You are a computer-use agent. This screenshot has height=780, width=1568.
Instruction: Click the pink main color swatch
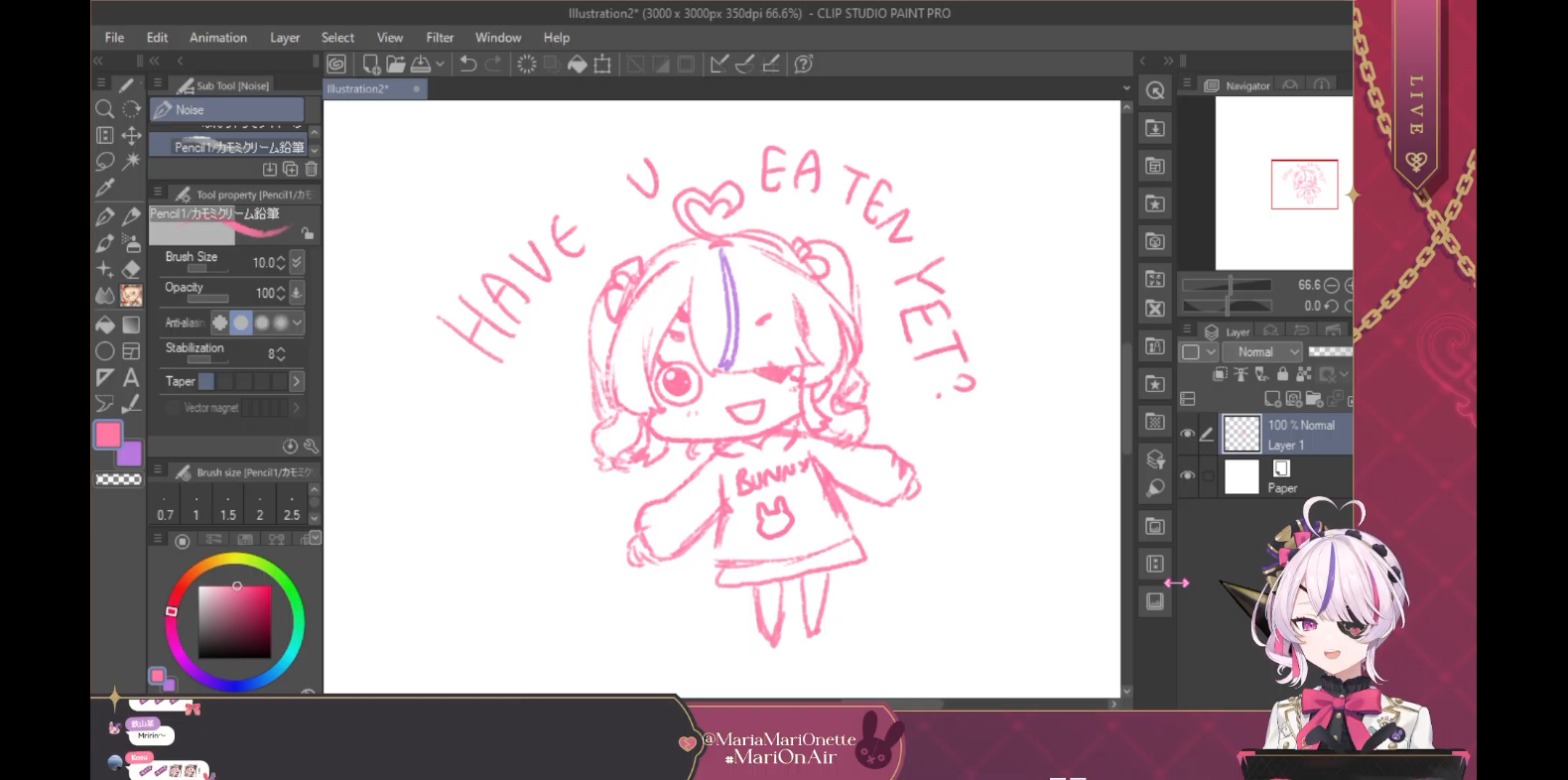[108, 435]
